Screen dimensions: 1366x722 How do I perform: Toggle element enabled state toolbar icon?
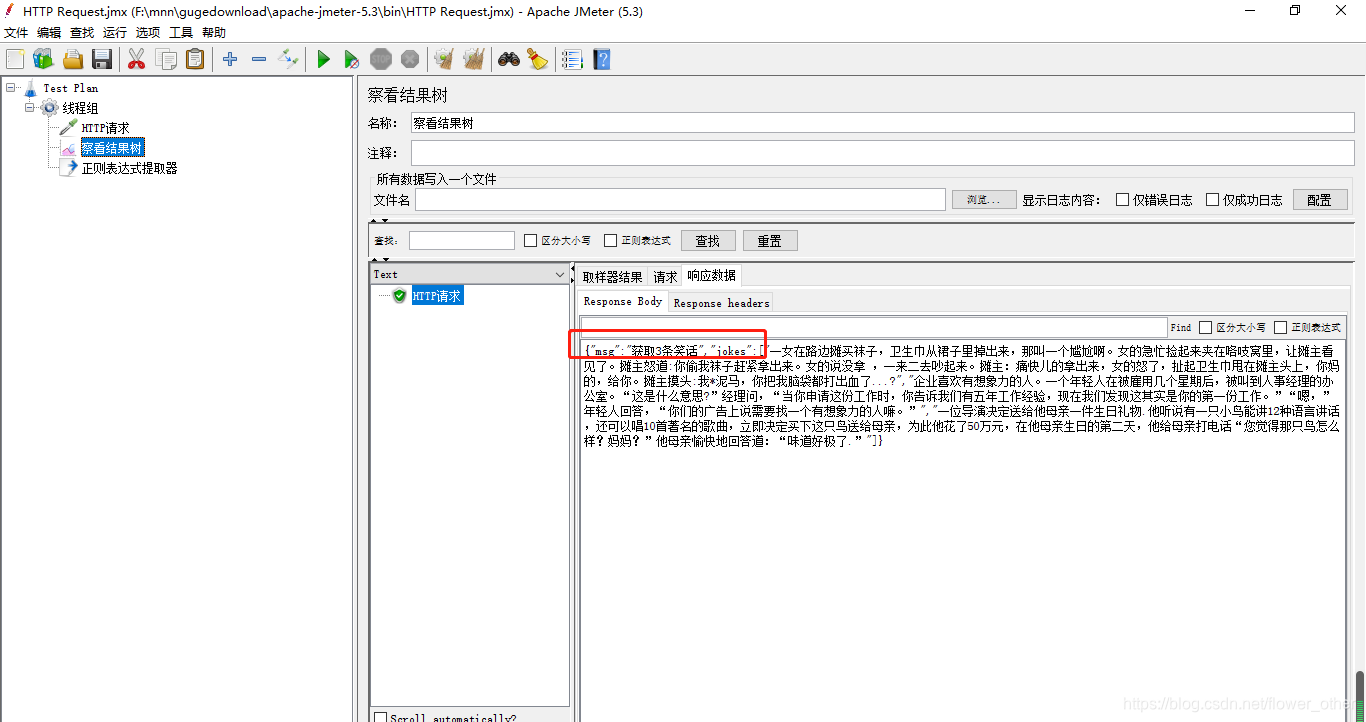(x=288, y=59)
